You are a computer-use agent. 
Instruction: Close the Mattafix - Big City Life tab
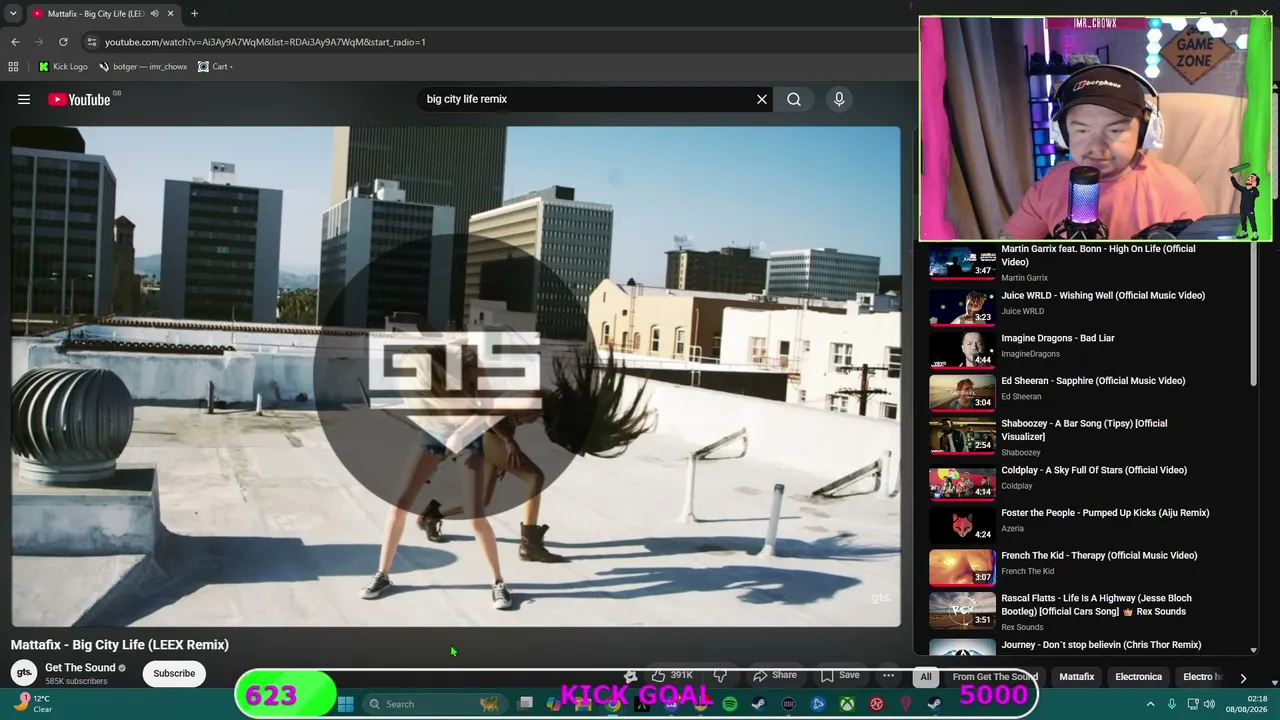click(170, 14)
